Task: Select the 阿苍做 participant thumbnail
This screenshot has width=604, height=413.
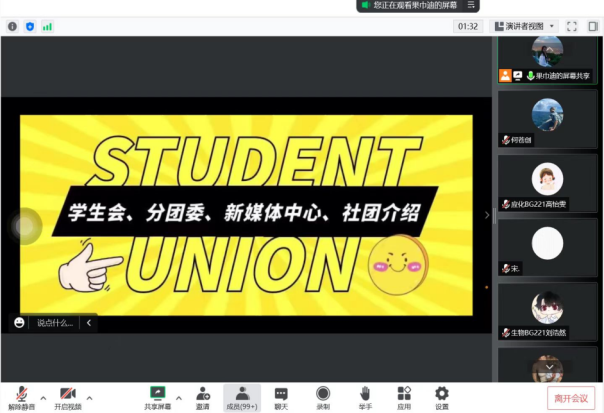Action: (x=547, y=120)
